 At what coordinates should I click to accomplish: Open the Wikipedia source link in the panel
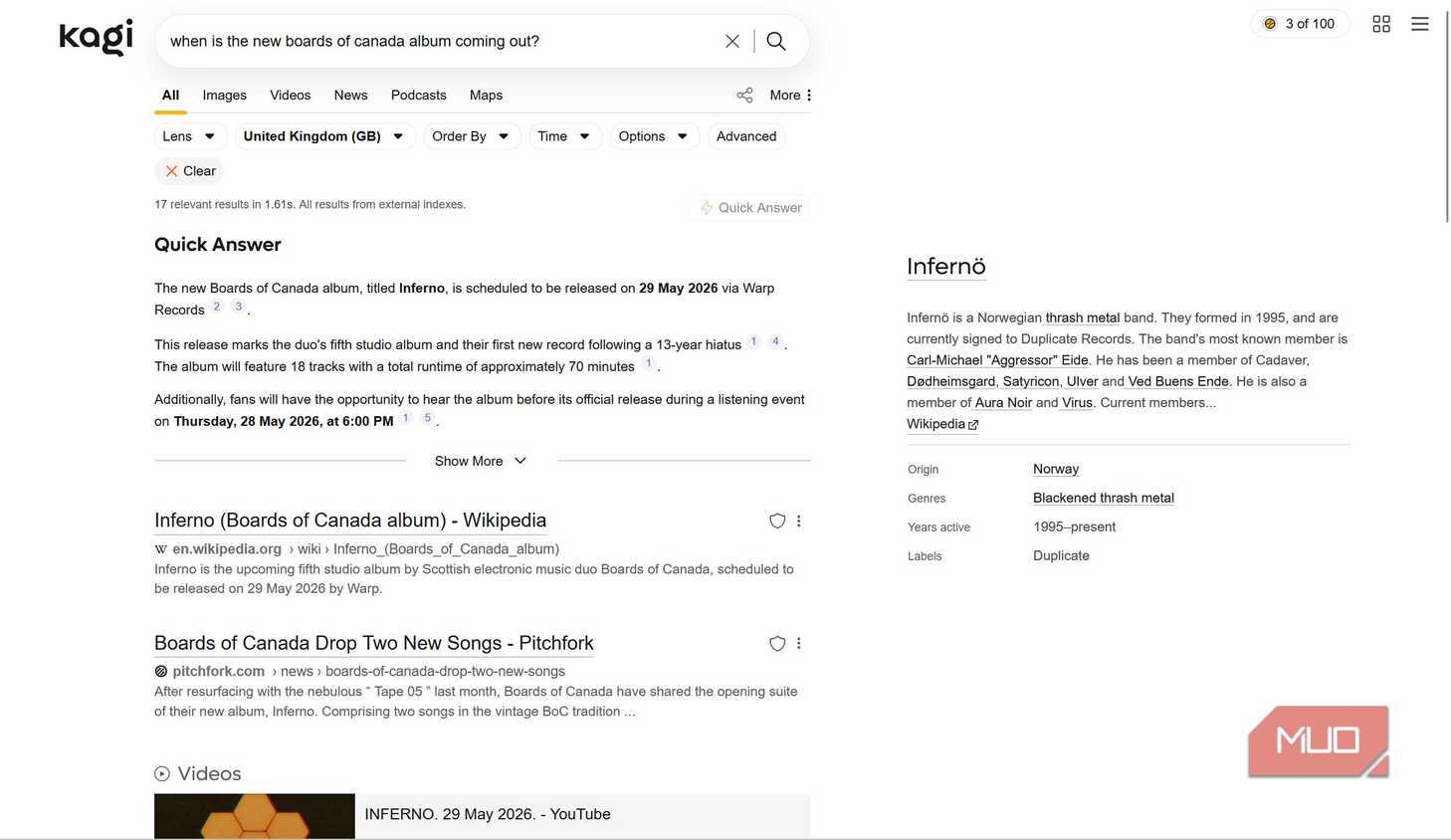click(942, 424)
